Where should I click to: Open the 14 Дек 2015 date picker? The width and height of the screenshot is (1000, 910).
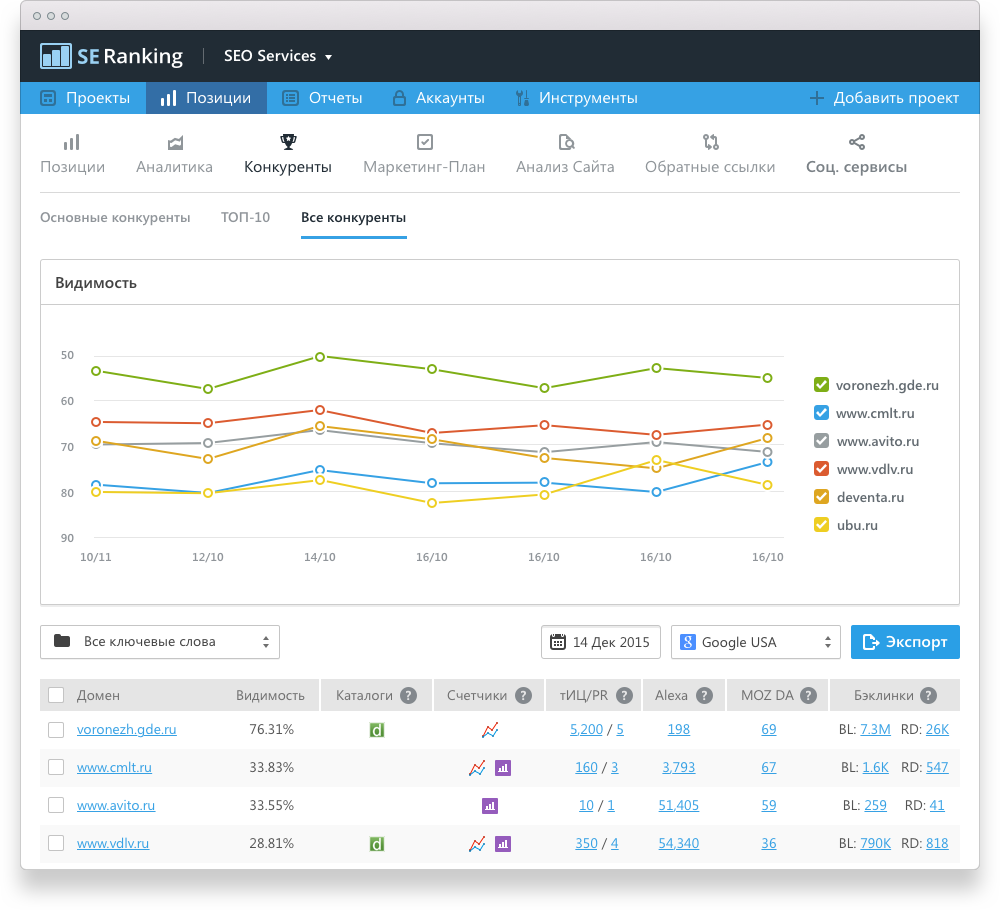click(x=601, y=642)
